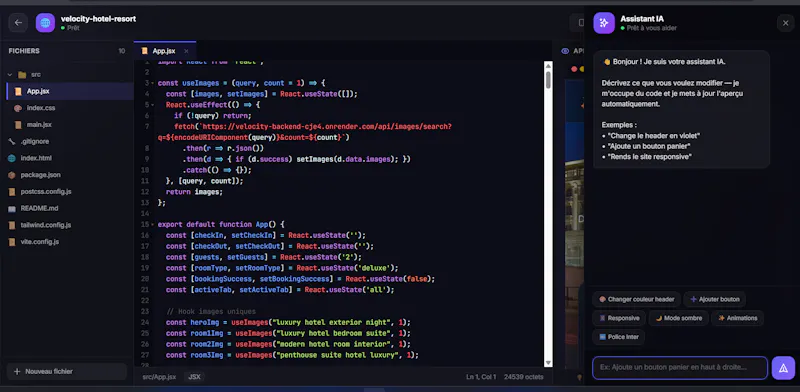Image resolution: width=800 pixels, height=392 pixels.
Task: Click the velocity-hotel-resort globe project icon
Action: (45, 22)
